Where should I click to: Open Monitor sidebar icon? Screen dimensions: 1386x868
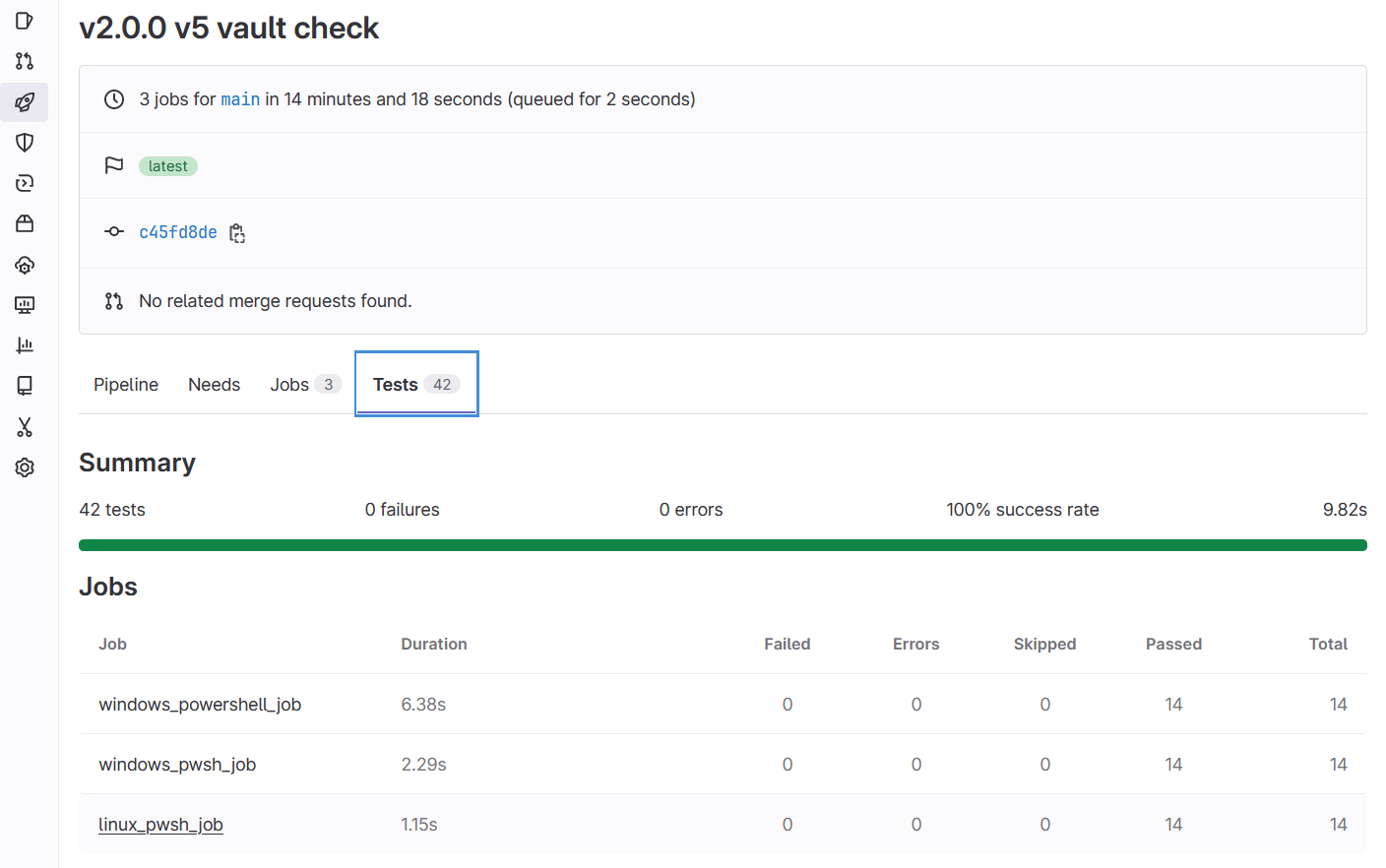[x=25, y=305]
